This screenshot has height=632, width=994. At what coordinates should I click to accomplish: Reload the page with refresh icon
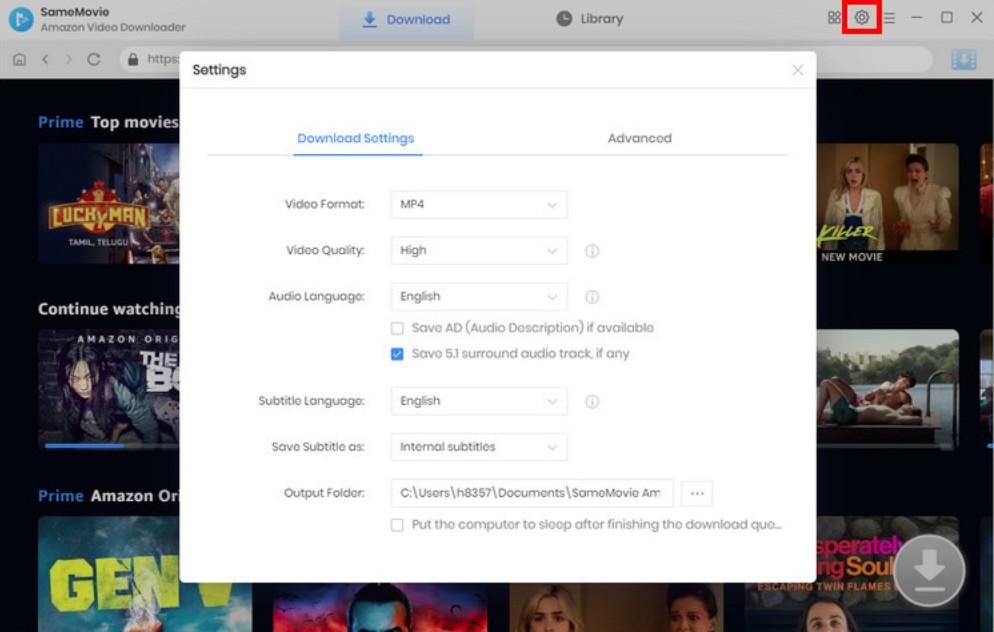point(94,60)
